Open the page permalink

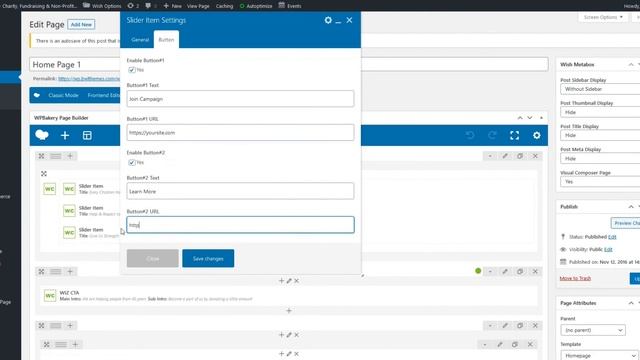[x=89, y=78]
